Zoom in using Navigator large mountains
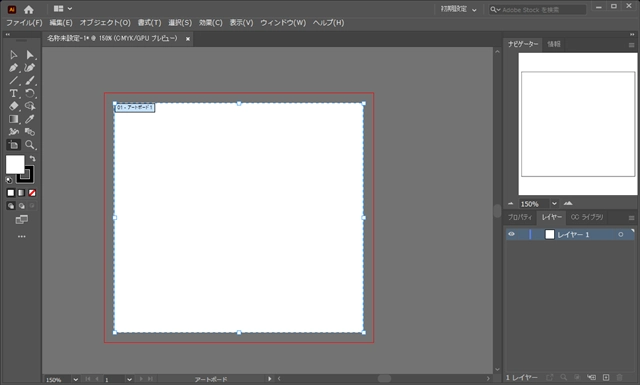The height and width of the screenshot is (385, 640). tap(568, 203)
